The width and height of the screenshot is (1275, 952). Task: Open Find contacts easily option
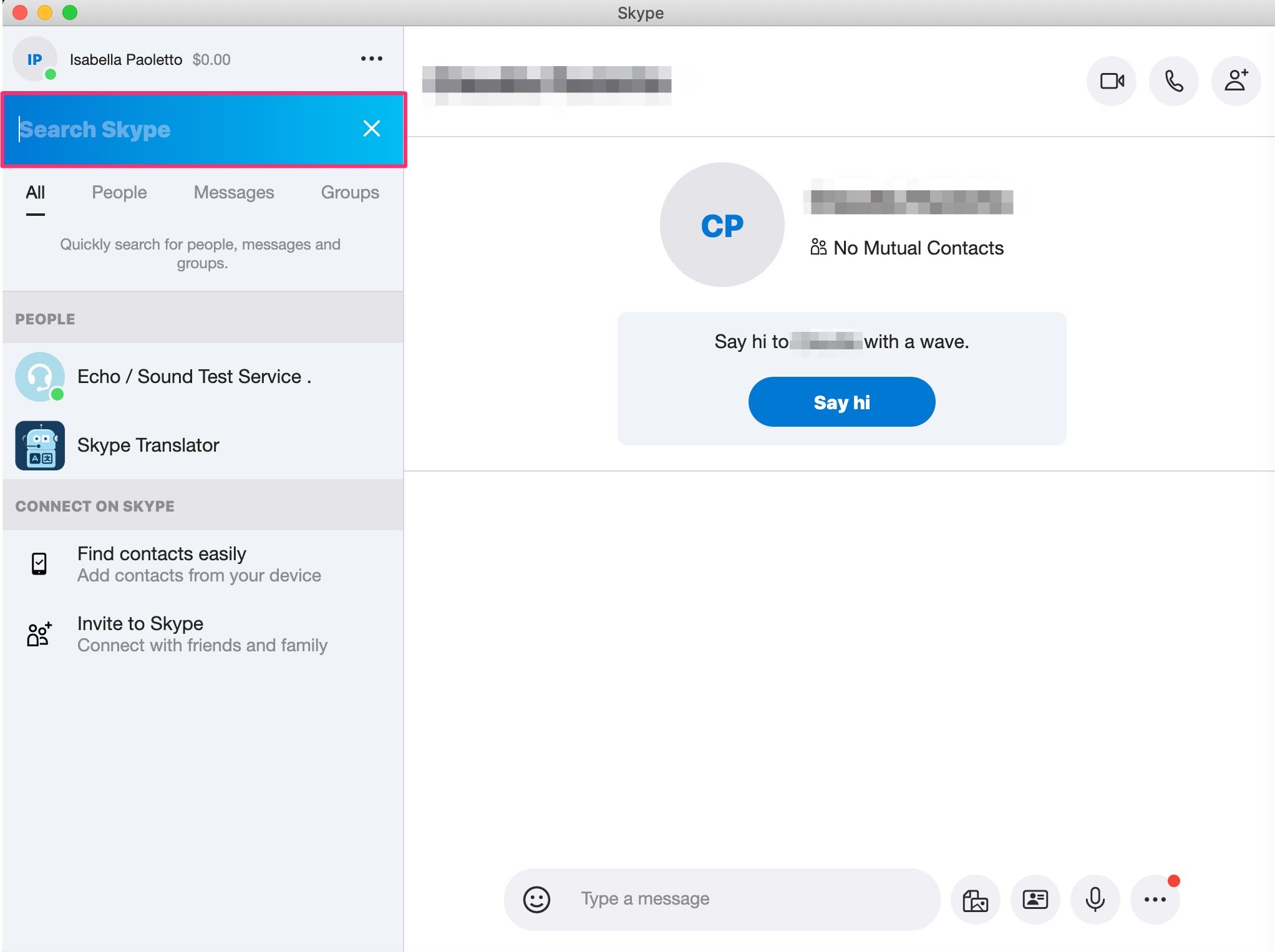[x=203, y=564]
